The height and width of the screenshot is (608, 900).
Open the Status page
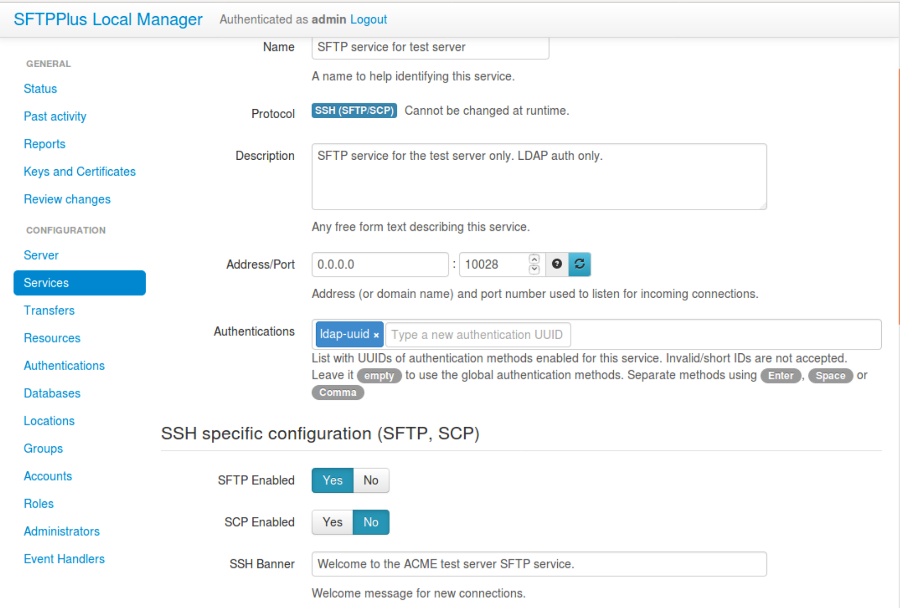[x=40, y=88]
